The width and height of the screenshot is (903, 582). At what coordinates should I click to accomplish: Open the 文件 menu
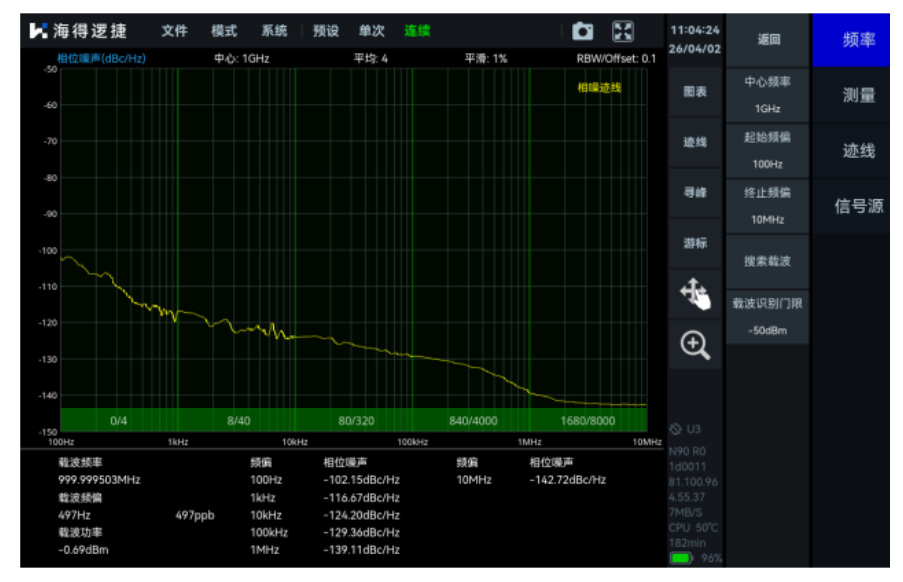[x=174, y=31]
